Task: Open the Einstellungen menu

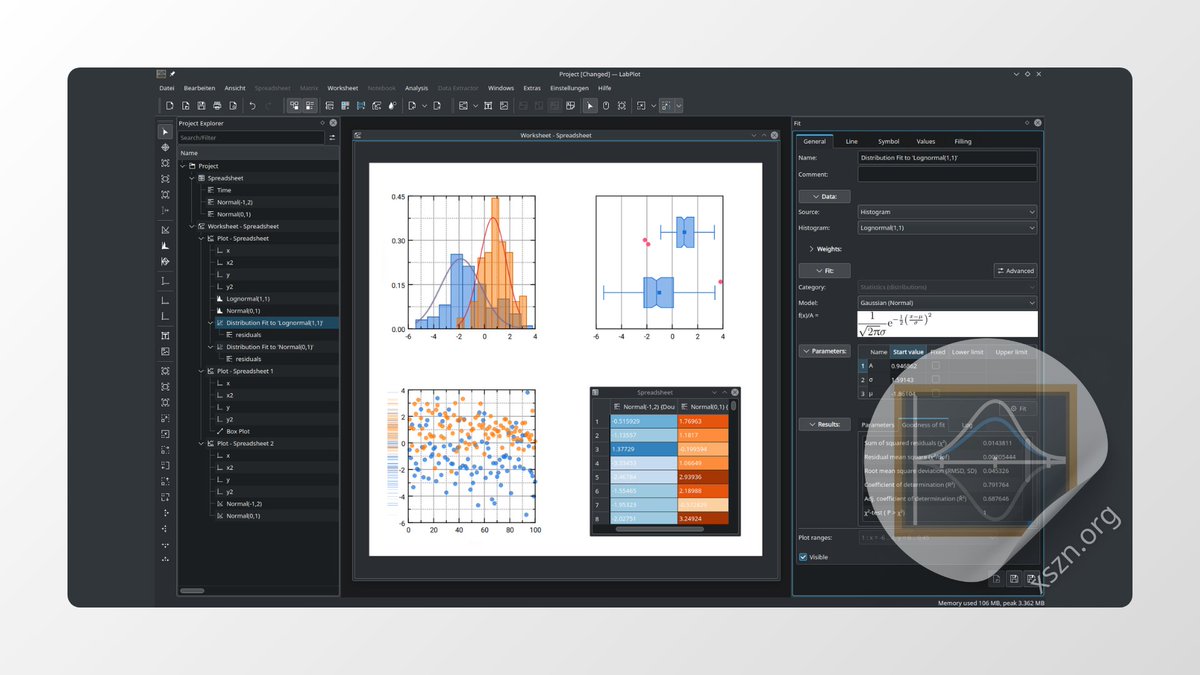Action: (x=569, y=88)
